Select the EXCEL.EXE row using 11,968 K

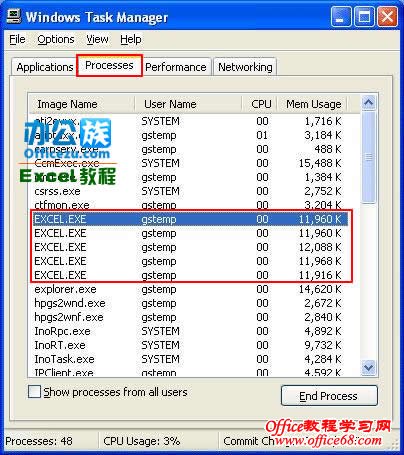click(190, 261)
